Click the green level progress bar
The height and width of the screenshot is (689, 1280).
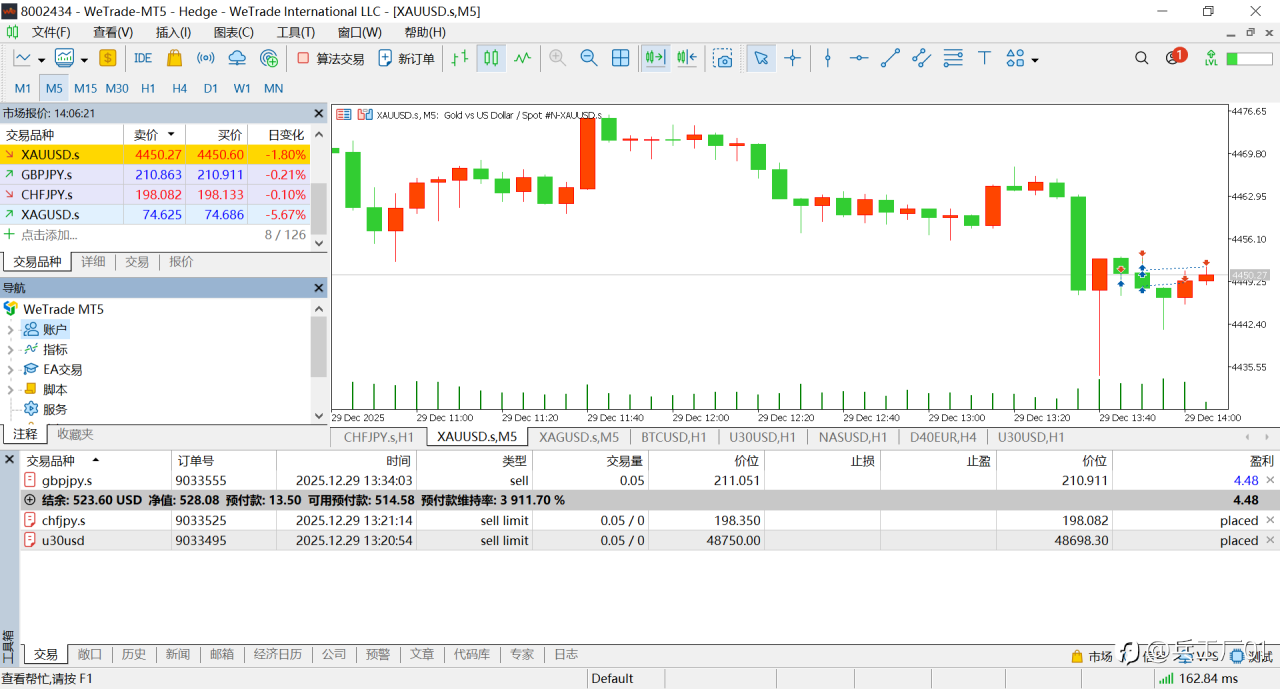(x=1248, y=59)
